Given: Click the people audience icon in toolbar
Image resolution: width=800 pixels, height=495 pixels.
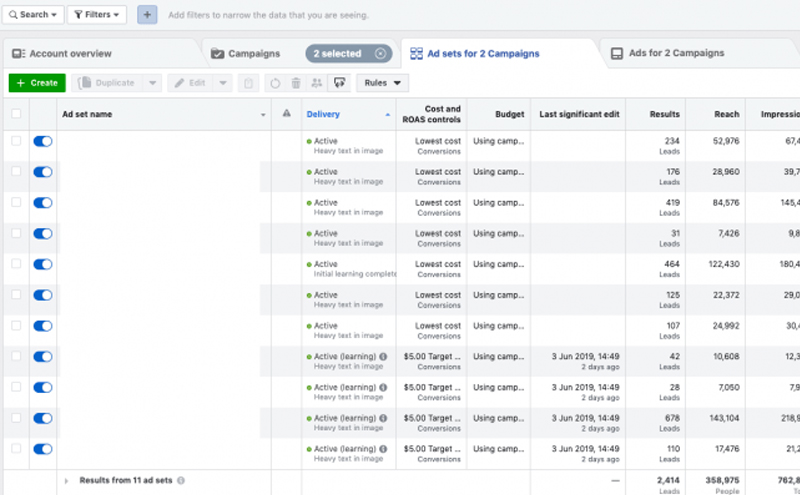Looking at the screenshot, I should tap(317, 83).
